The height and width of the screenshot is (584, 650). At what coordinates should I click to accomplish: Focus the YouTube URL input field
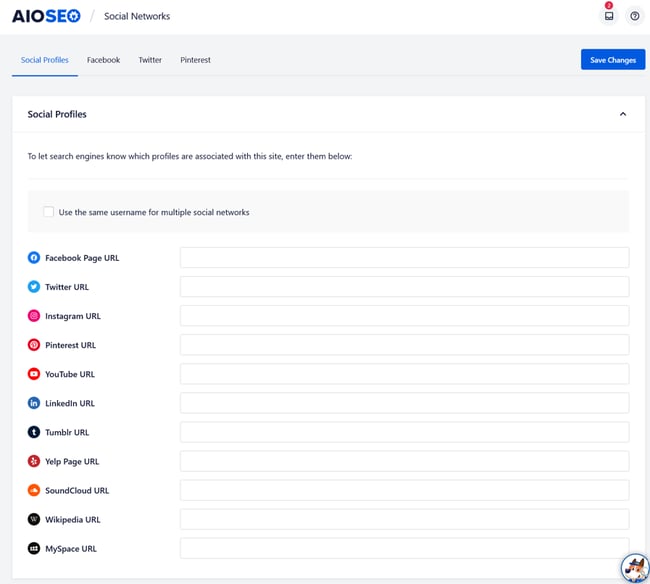[405, 374]
